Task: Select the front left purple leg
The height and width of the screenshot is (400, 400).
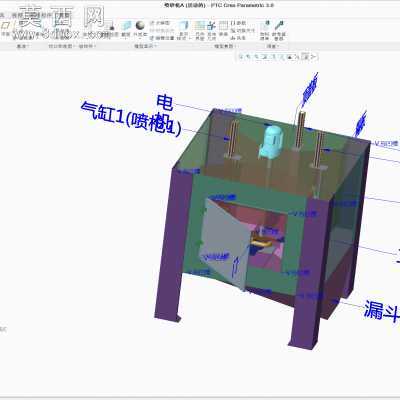Action: tap(173, 245)
